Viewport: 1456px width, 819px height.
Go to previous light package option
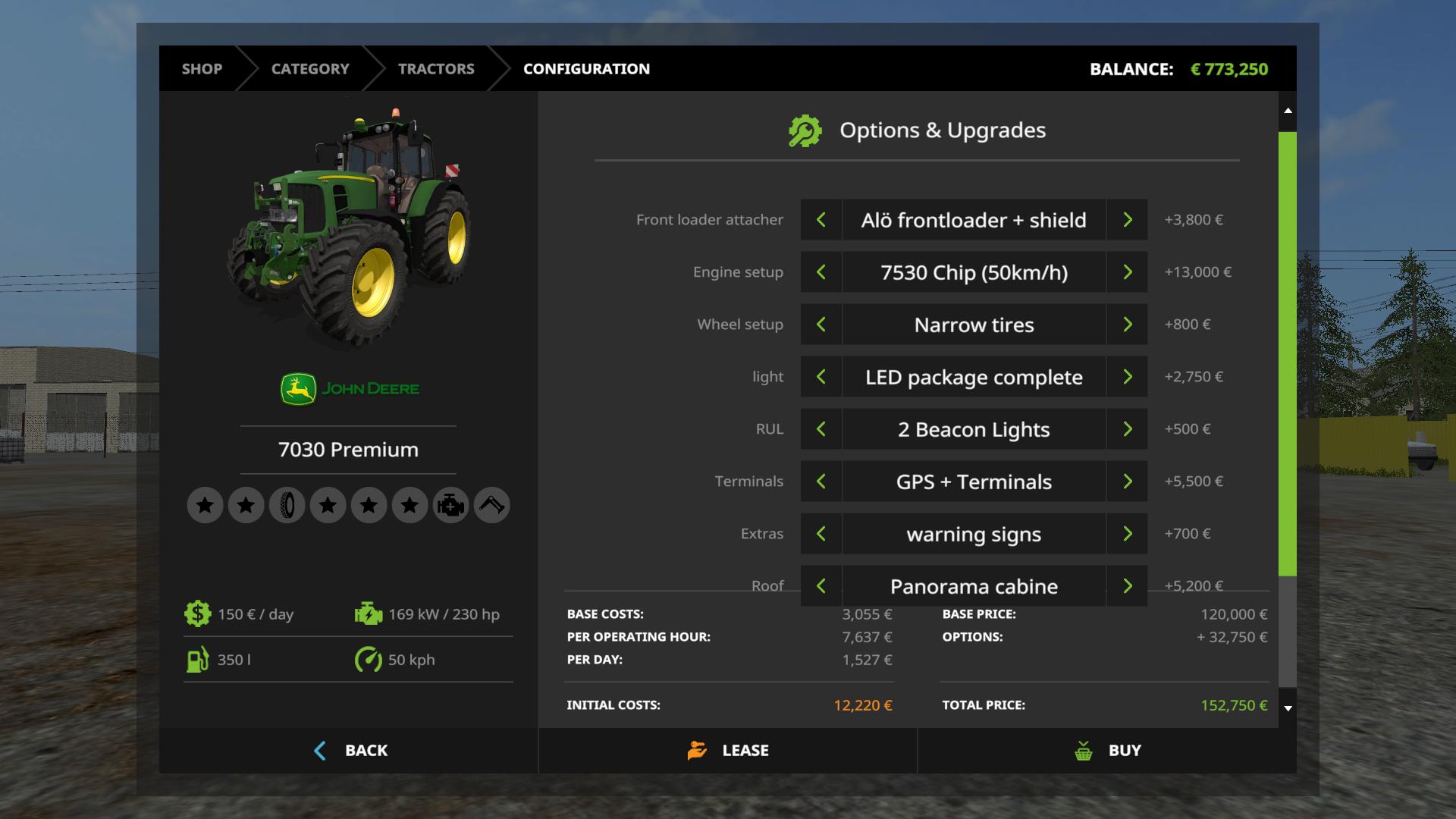coord(821,377)
